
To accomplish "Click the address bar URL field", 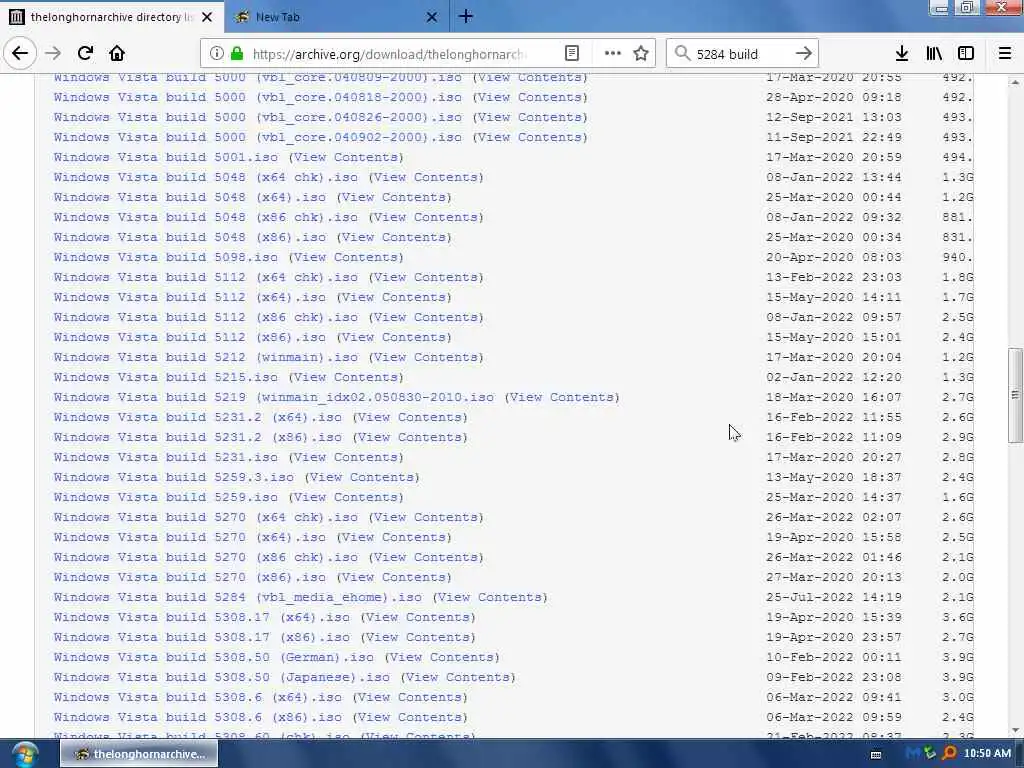I will (x=389, y=54).
